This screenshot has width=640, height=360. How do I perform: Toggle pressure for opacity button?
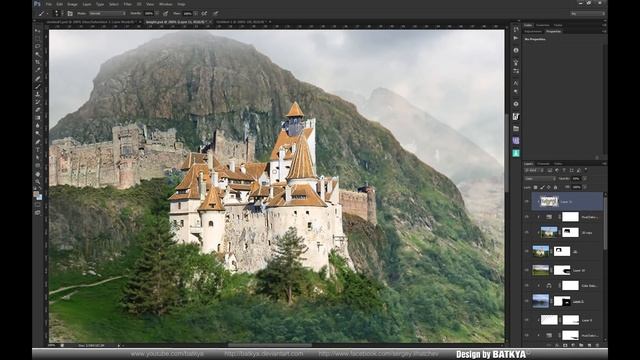pyautogui.click(x=165, y=13)
